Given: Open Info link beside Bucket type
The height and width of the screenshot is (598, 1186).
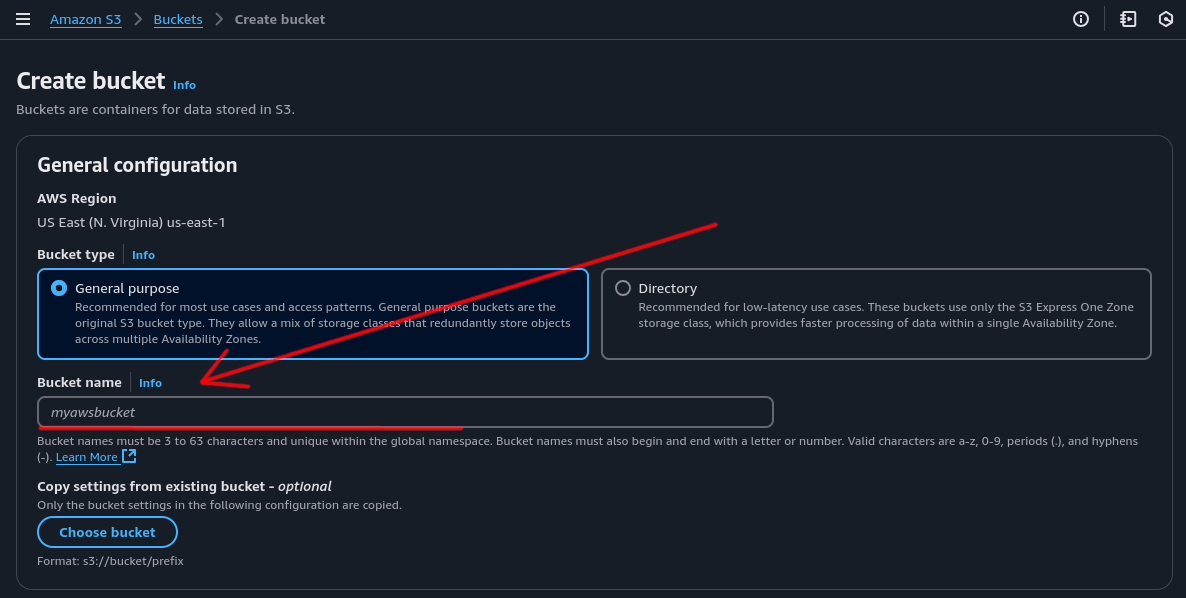Looking at the screenshot, I should click(143, 255).
